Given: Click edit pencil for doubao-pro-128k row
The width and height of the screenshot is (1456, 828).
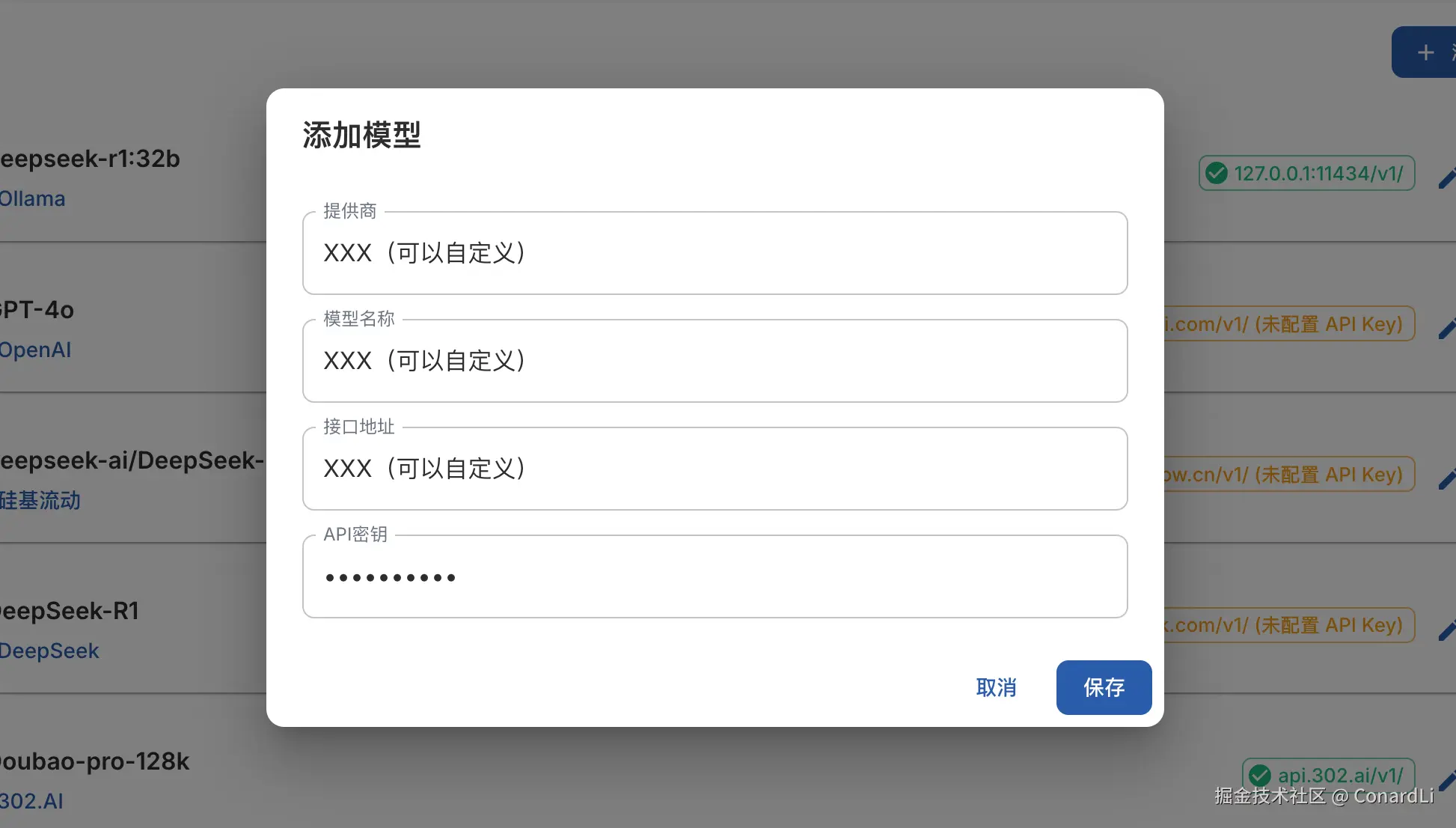Looking at the screenshot, I should click(1447, 780).
